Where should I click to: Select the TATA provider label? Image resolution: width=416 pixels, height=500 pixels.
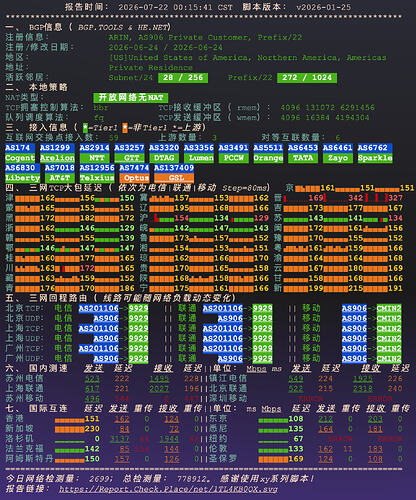coord(303,158)
